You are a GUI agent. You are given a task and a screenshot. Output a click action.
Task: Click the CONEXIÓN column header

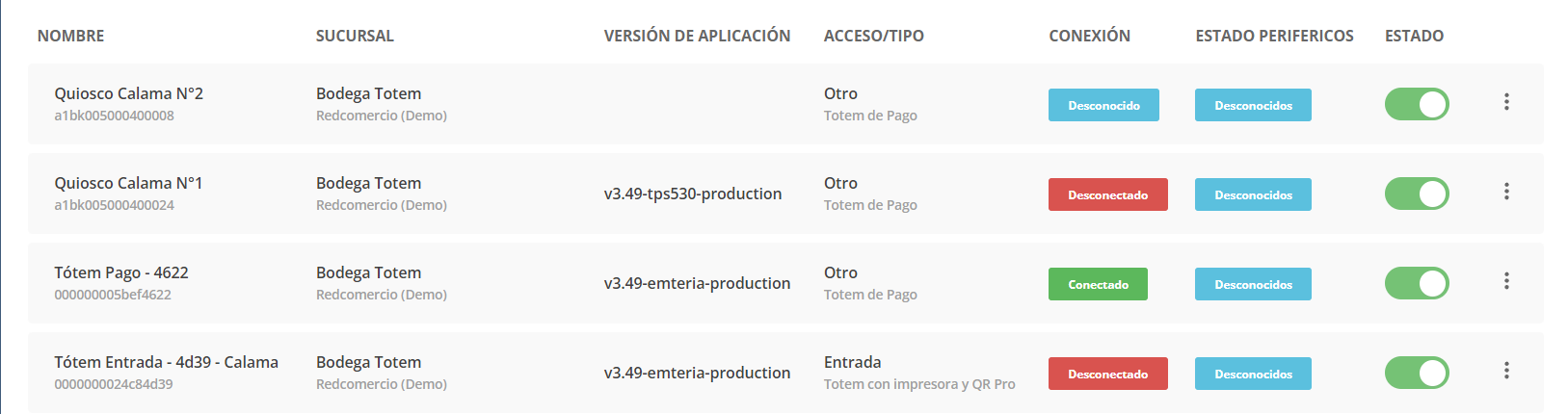(x=1089, y=36)
